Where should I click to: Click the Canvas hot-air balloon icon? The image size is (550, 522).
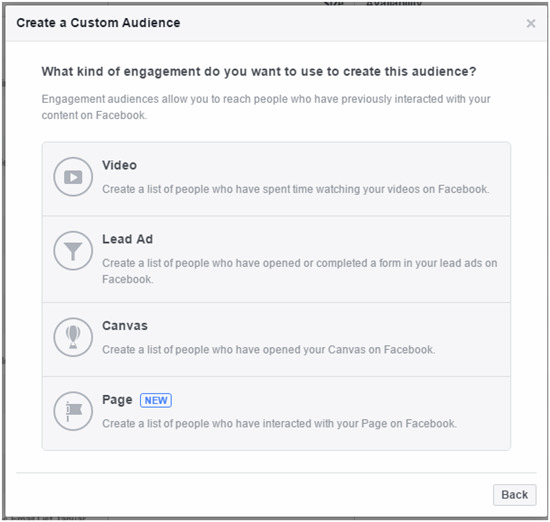coord(73,337)
